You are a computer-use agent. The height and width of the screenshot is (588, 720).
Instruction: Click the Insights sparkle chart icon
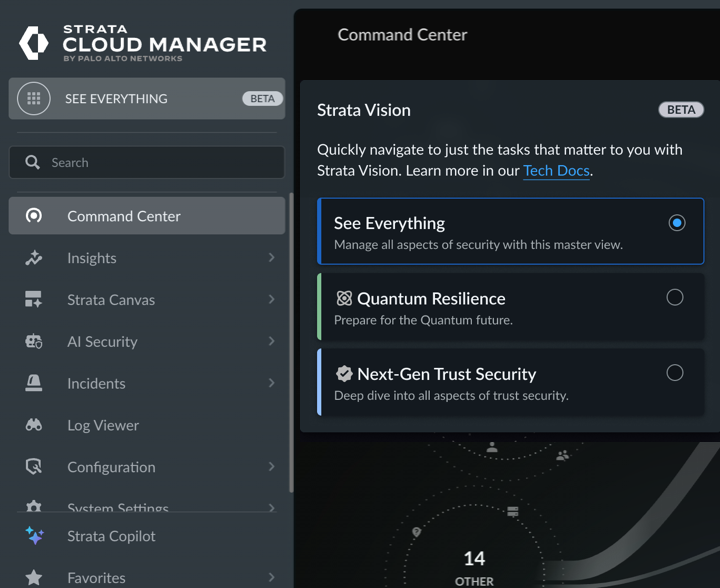(x=34, y=258)
